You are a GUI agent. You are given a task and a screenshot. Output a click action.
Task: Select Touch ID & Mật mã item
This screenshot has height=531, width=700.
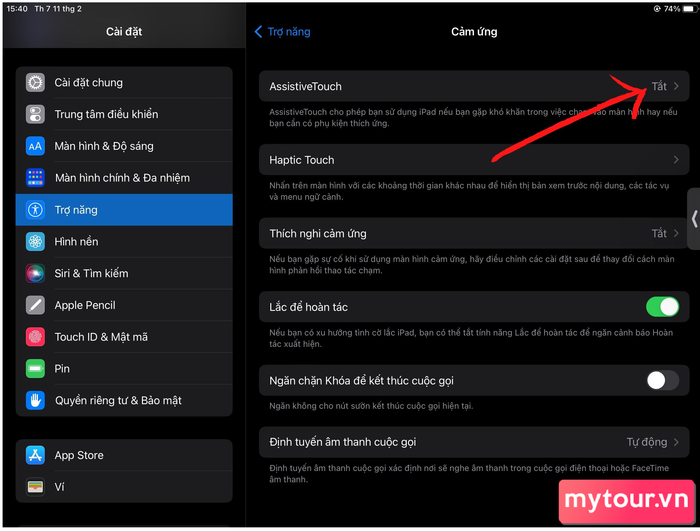(x=124, y=337)
